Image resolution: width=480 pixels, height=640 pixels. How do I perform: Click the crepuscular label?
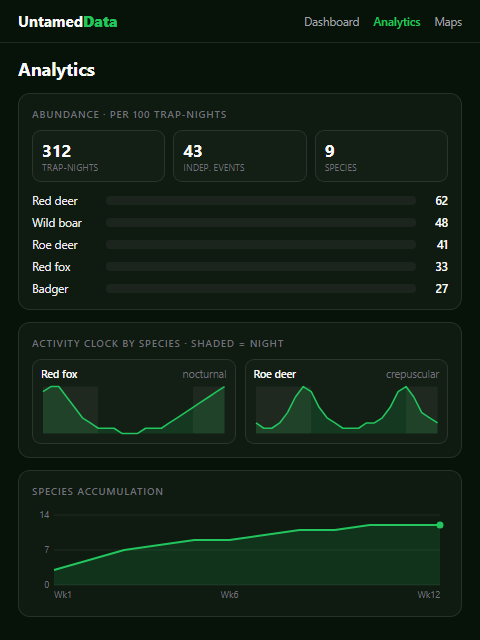click(x=412, y=374)
